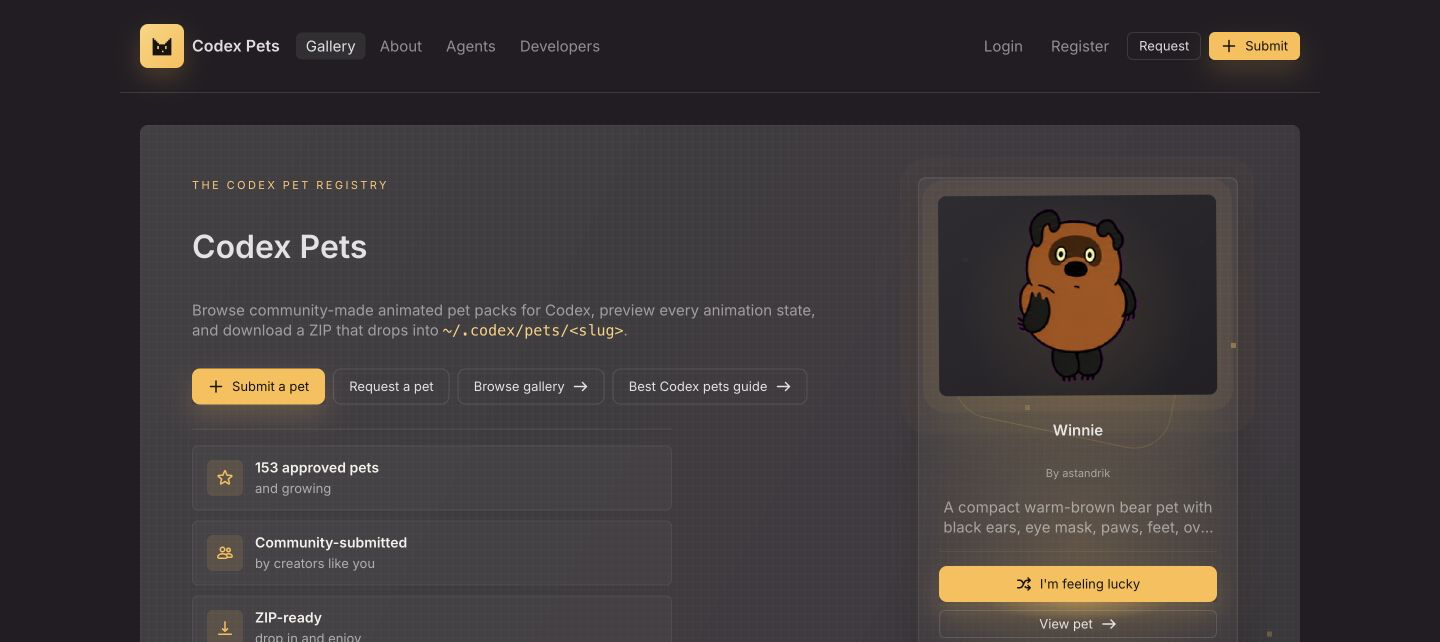
Task: Click the community people icon
Action: [225, 553]
